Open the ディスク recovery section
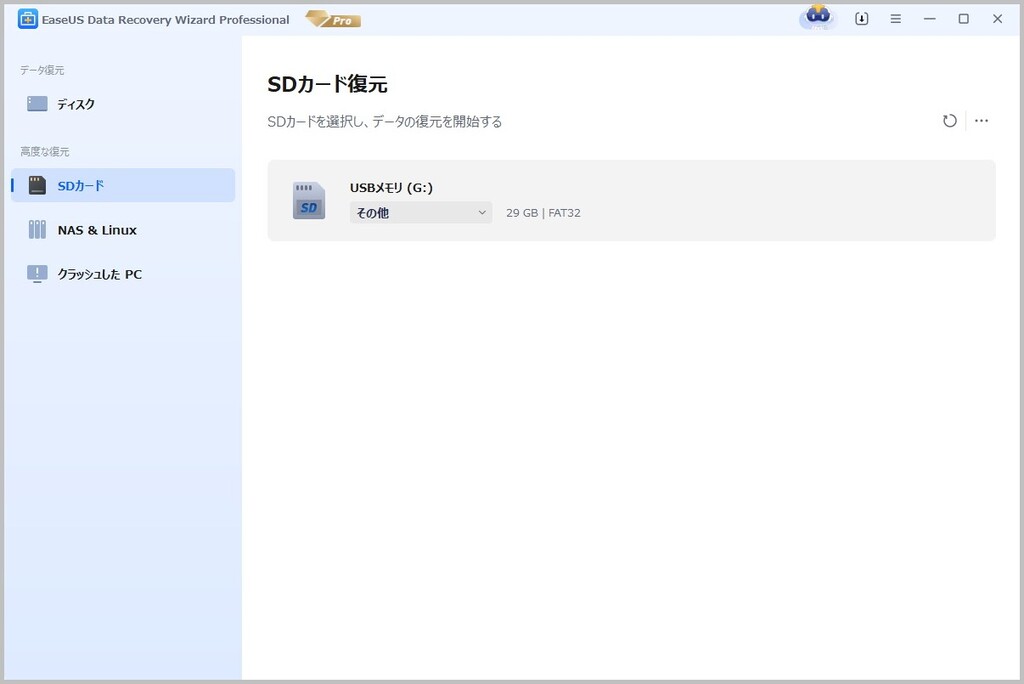Screen dimensions: 1024x684 (123, 104)
